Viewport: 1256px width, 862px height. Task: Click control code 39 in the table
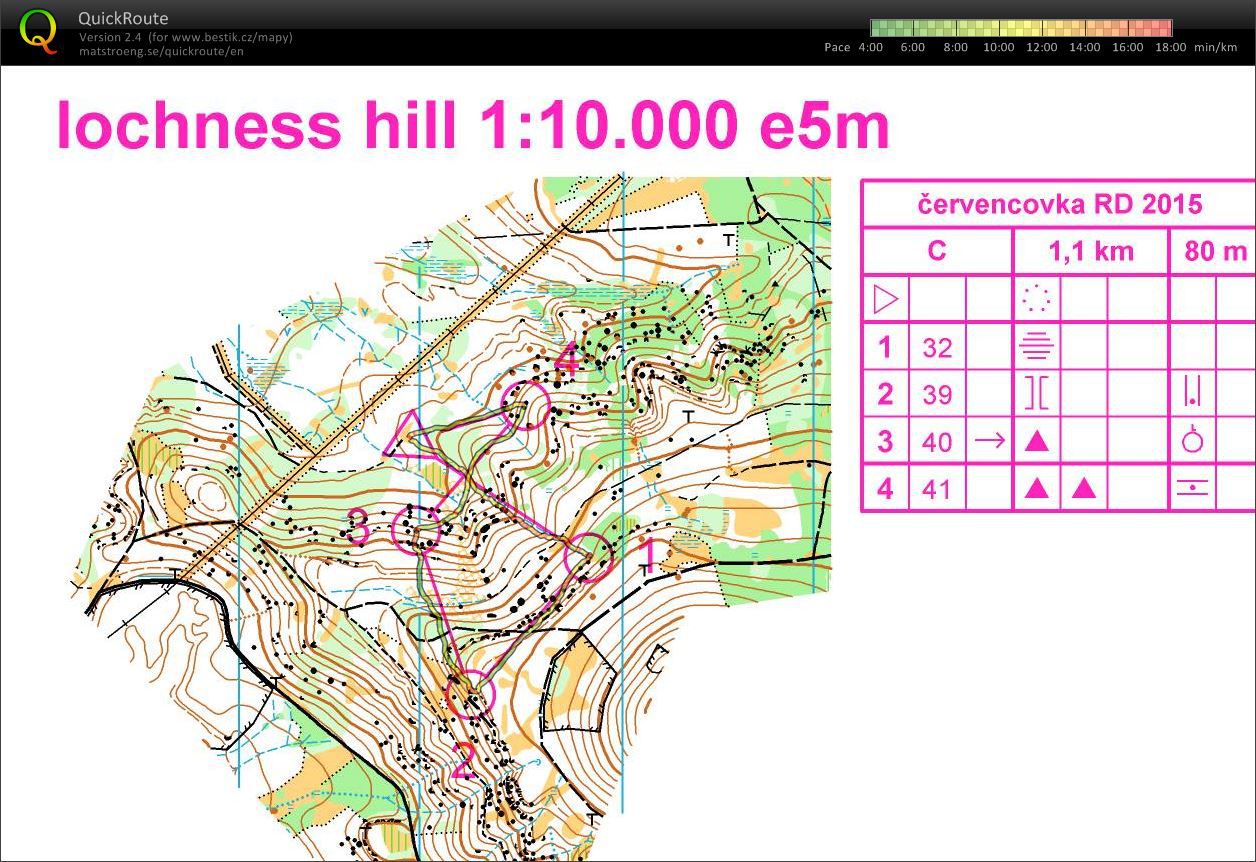click(x=937, y=394)
